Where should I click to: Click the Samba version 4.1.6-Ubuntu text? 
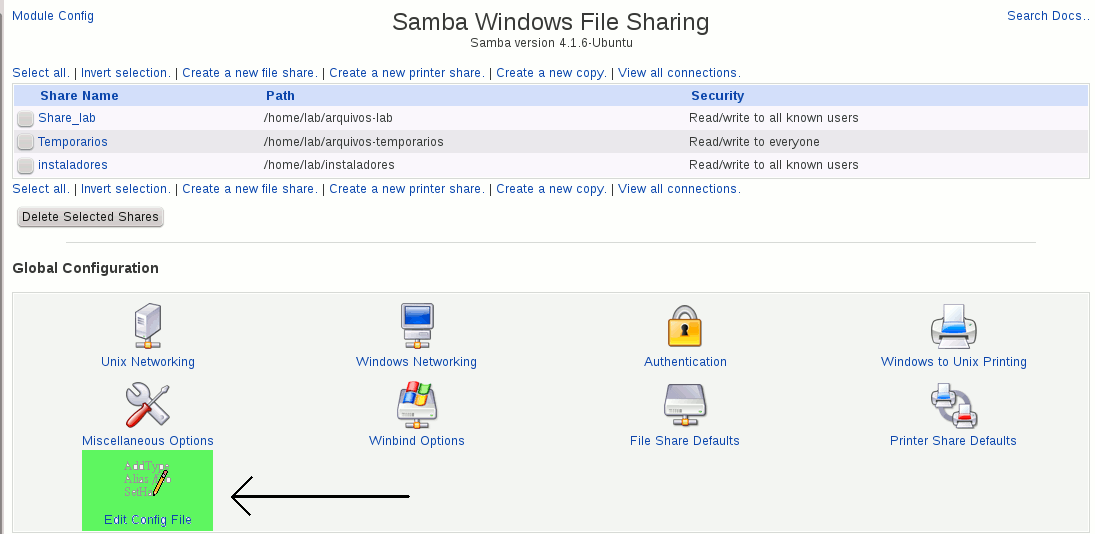point(551,43)
